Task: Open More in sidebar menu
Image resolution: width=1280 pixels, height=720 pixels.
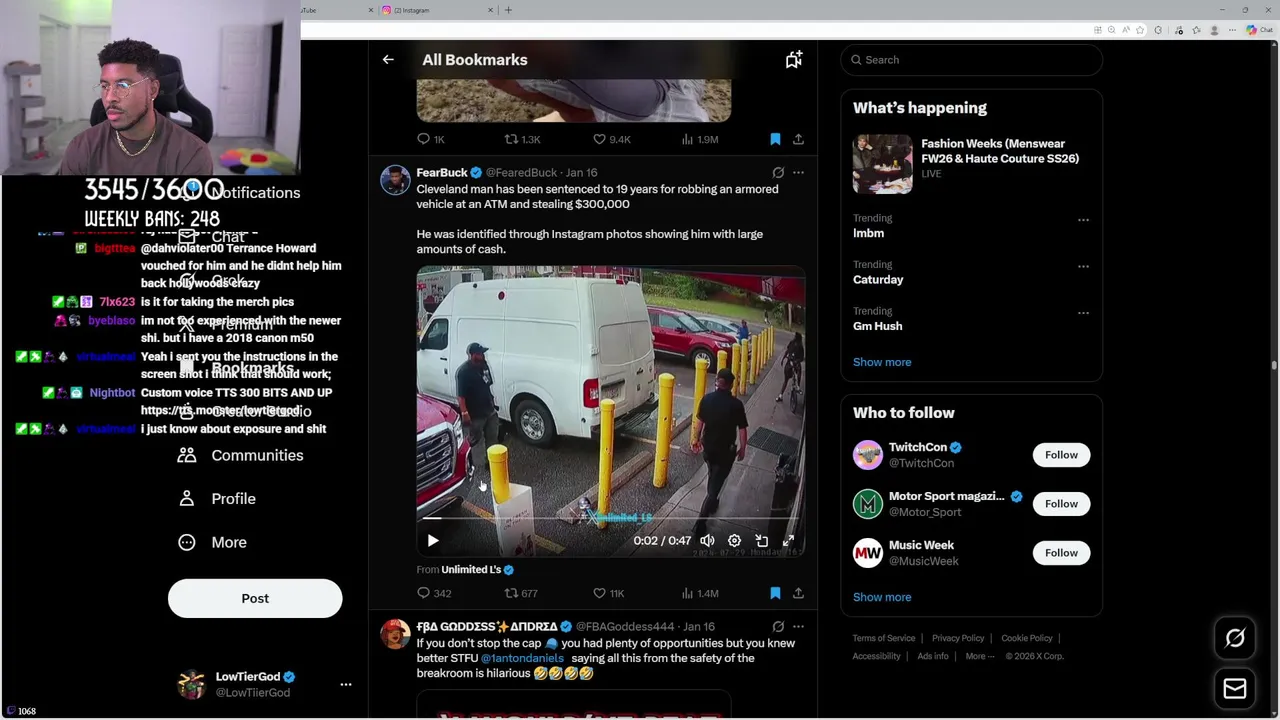Action: (212, 542)
